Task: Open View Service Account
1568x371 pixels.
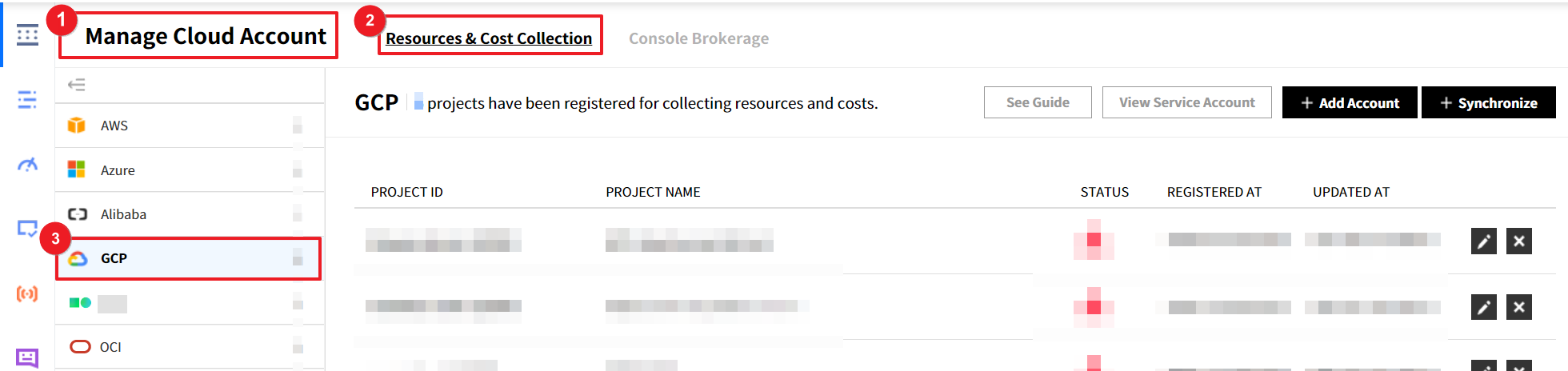Action: (x=1186, y=102)
